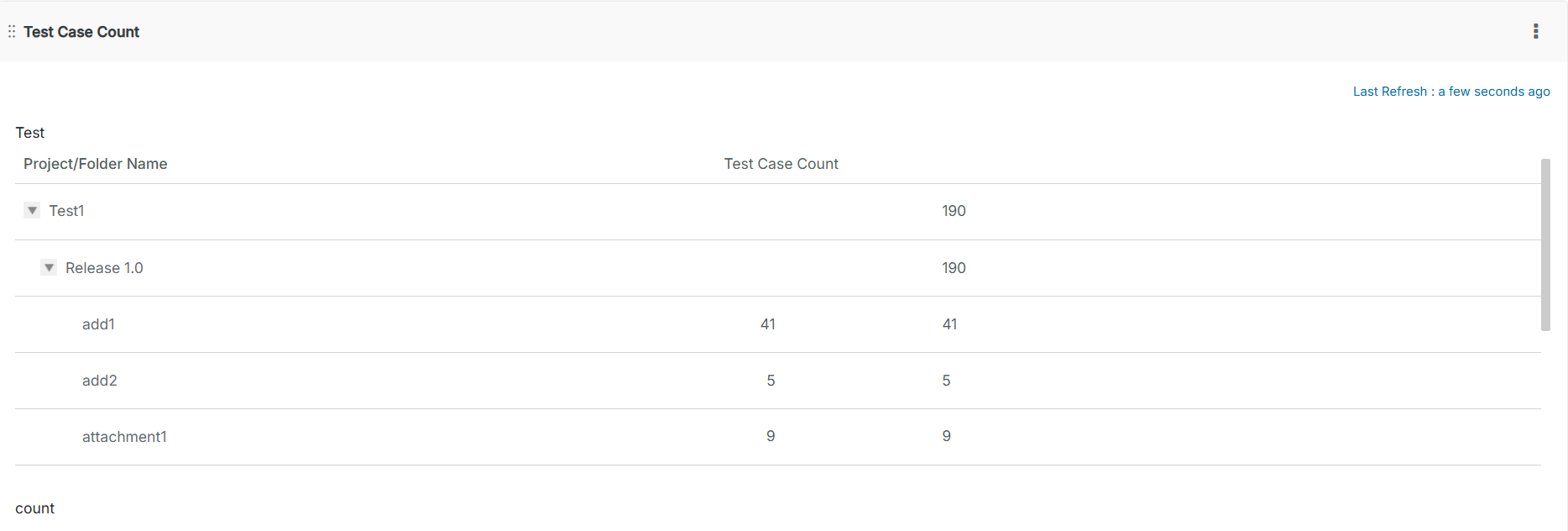Click the Test Case Count widget title
Screen dimensions: 1568x531
[81, 31]
